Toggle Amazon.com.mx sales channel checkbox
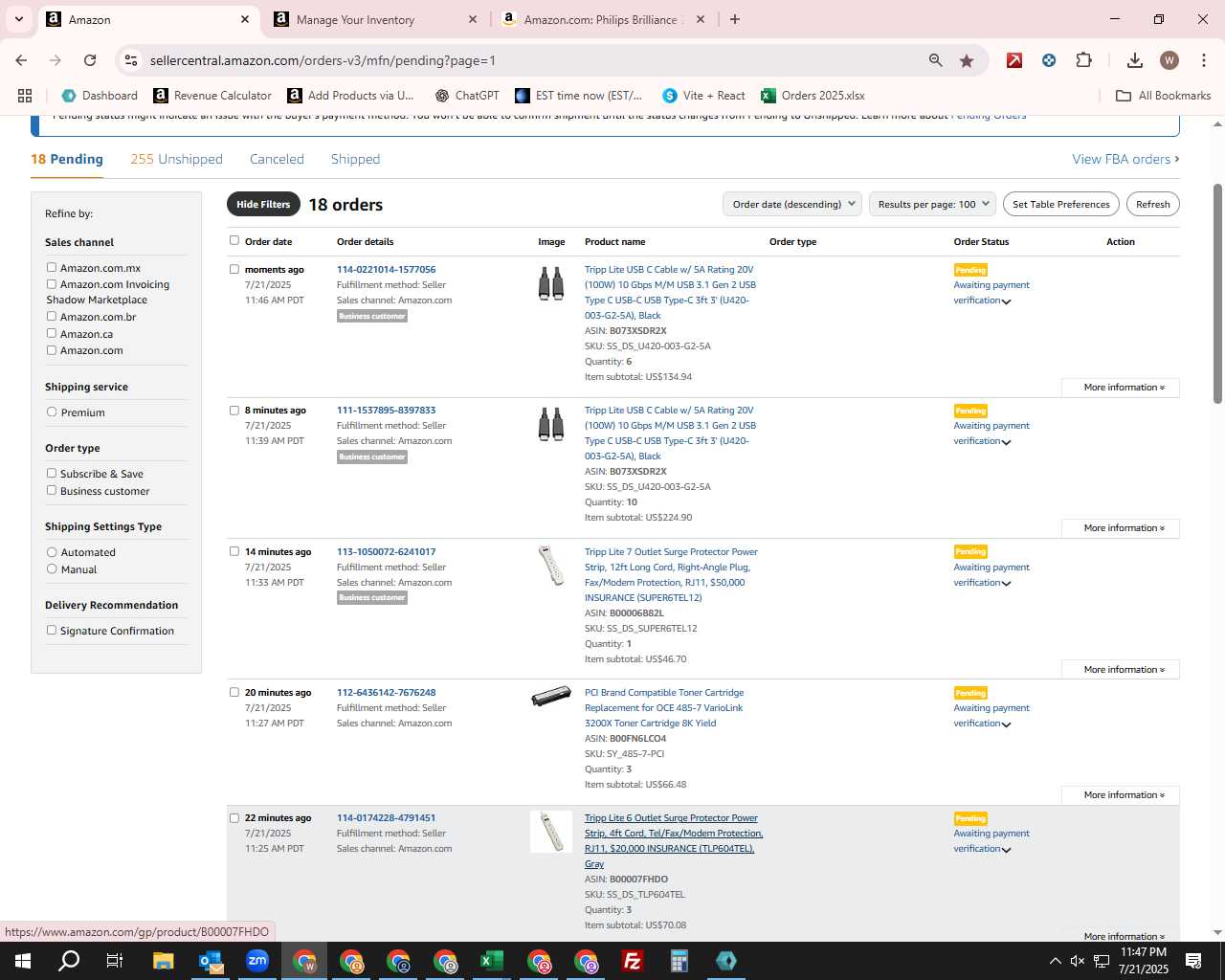 tap(52, 267)
